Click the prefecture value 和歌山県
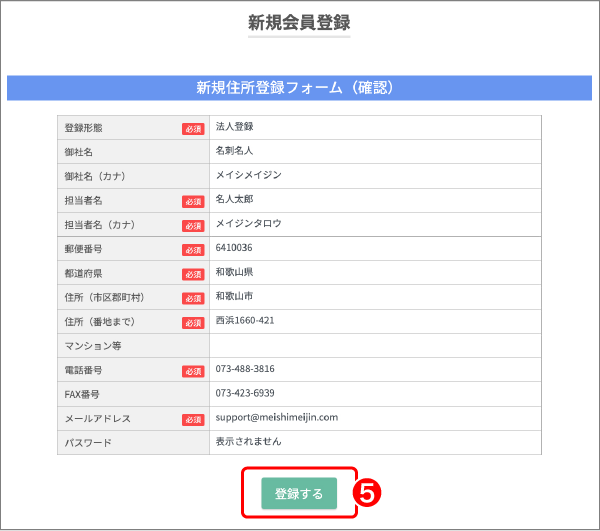The height and width of the screenshot is (531, 600). coord(234,272)
